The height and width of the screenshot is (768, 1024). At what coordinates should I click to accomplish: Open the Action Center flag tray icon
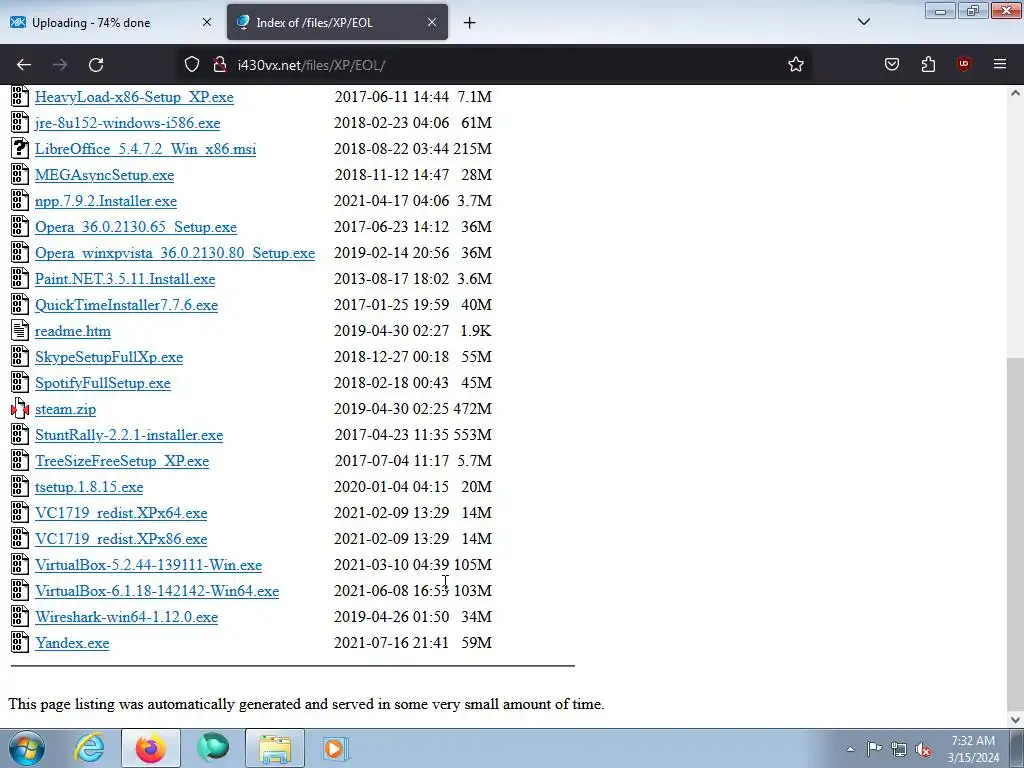(874, 748)
